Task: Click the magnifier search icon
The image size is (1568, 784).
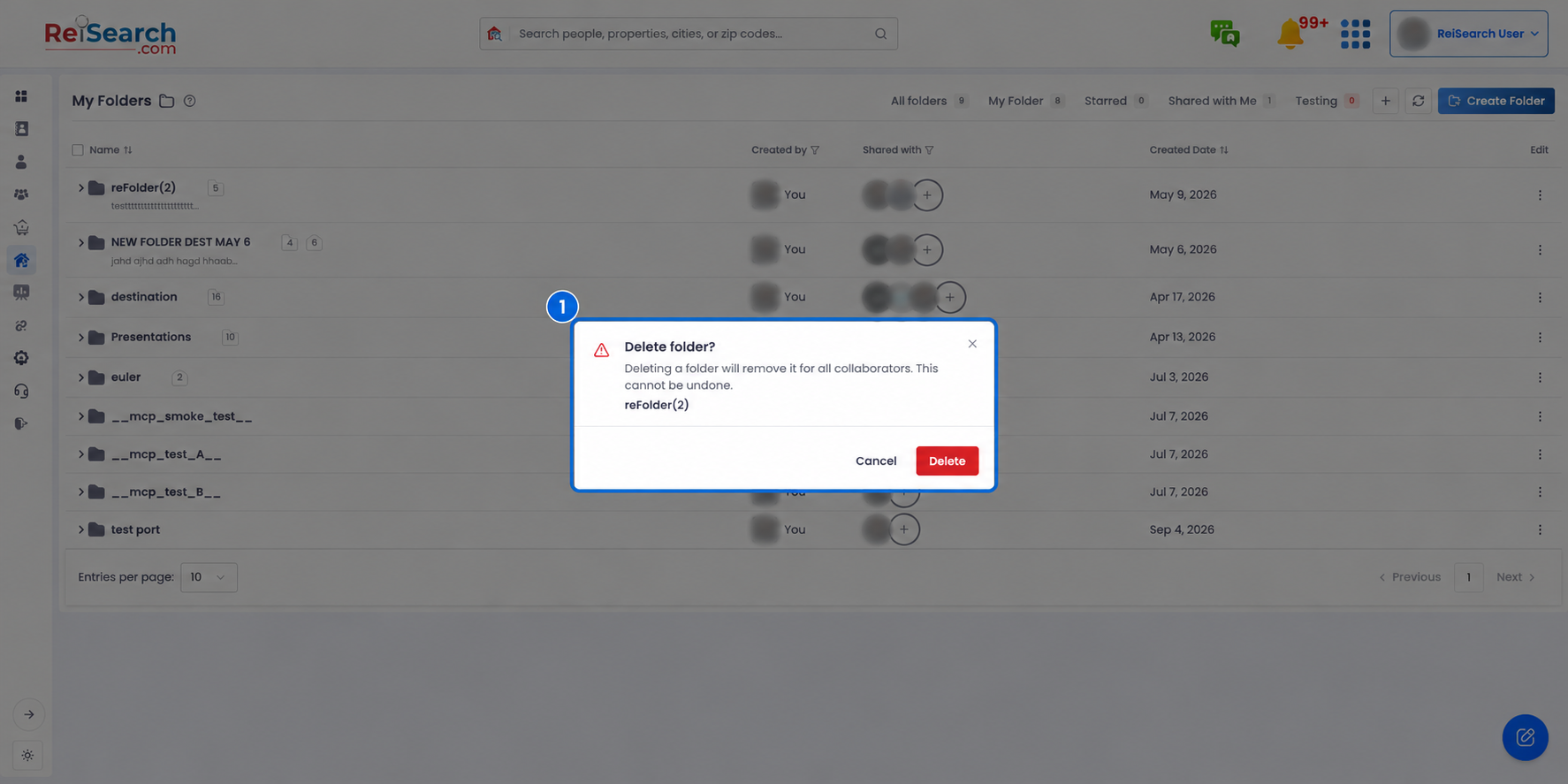Action: point(880,34)
